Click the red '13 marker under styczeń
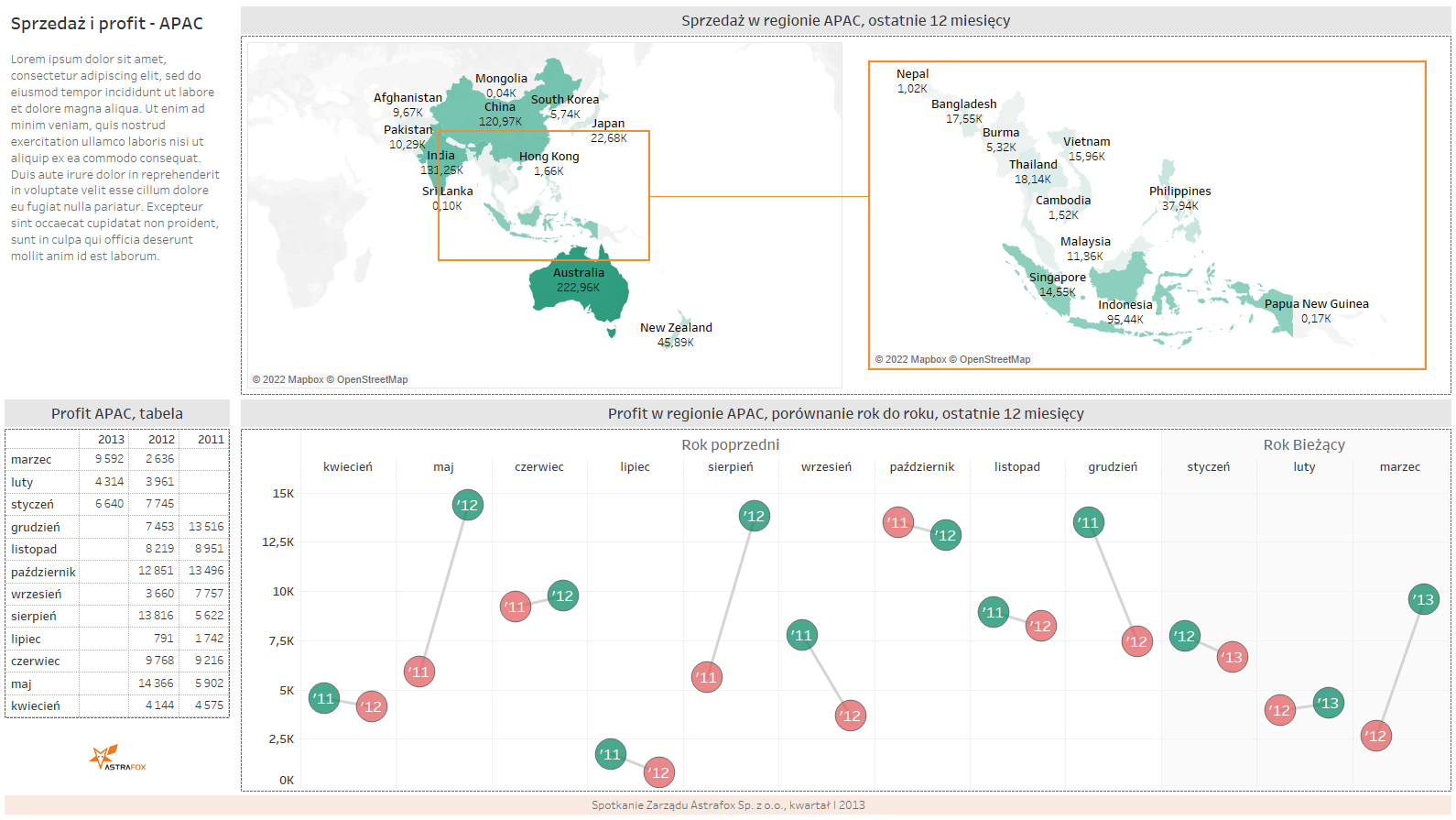The height and width of the screenshot is (820, 1456). point(1233,657)
